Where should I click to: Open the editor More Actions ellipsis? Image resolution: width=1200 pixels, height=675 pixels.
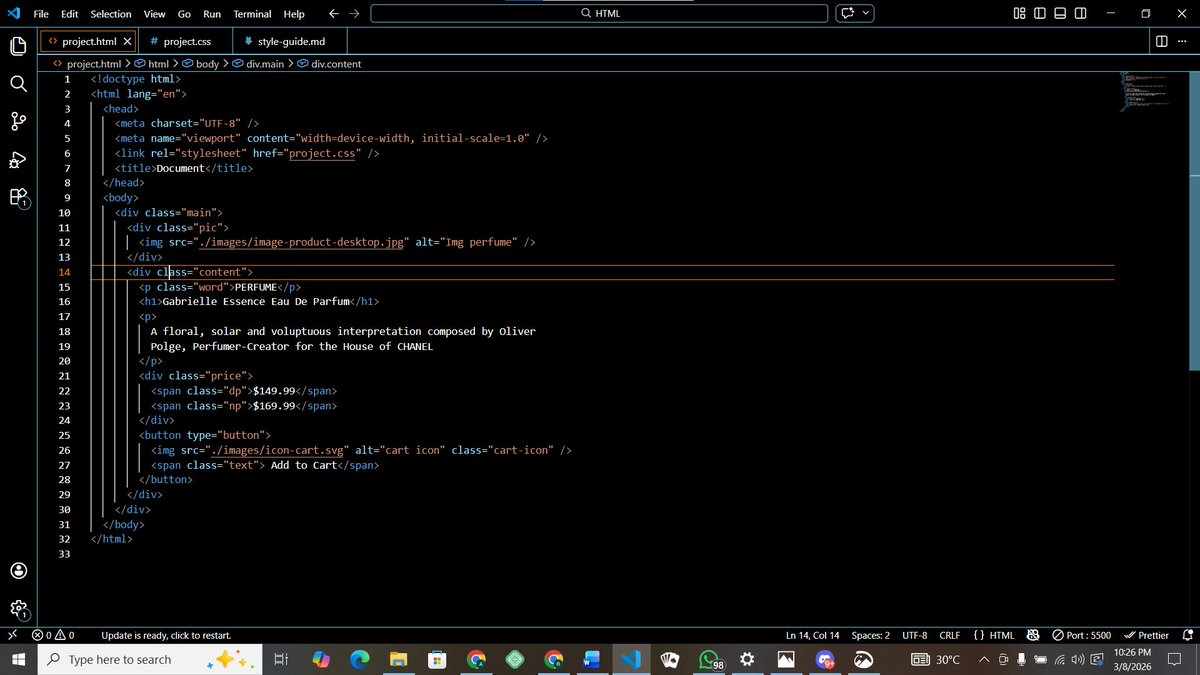tap(1183, 41)
